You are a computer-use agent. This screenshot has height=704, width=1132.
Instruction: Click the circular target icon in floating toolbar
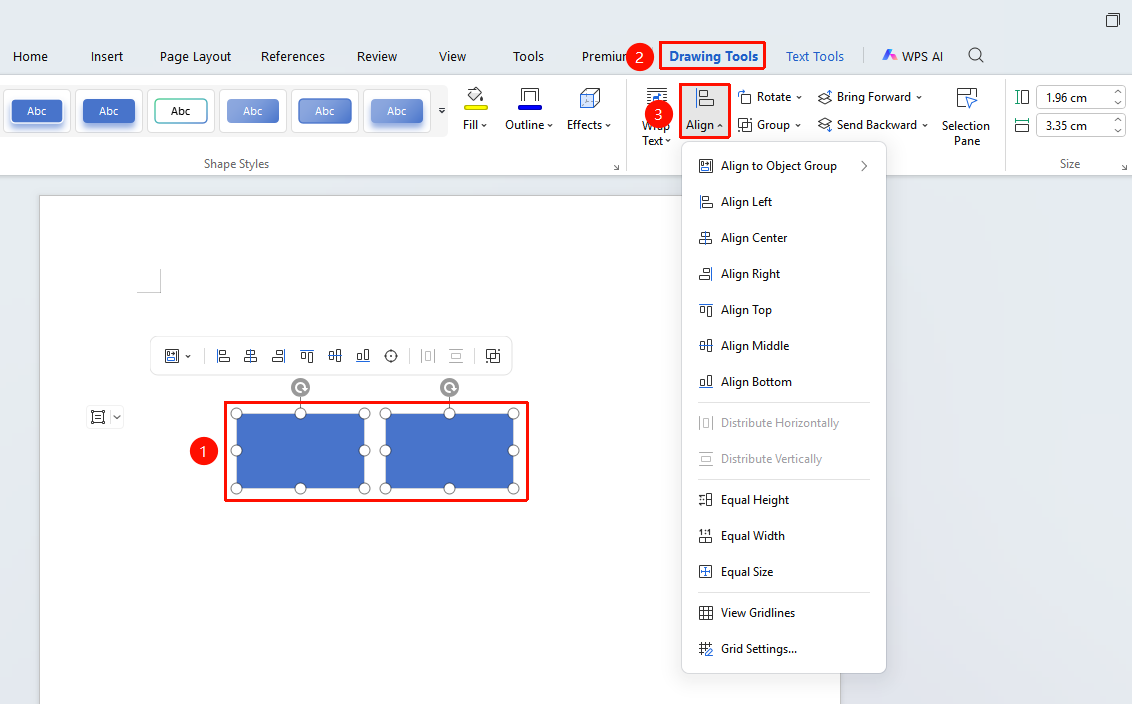pyautogui.click(x=391, y=356)
